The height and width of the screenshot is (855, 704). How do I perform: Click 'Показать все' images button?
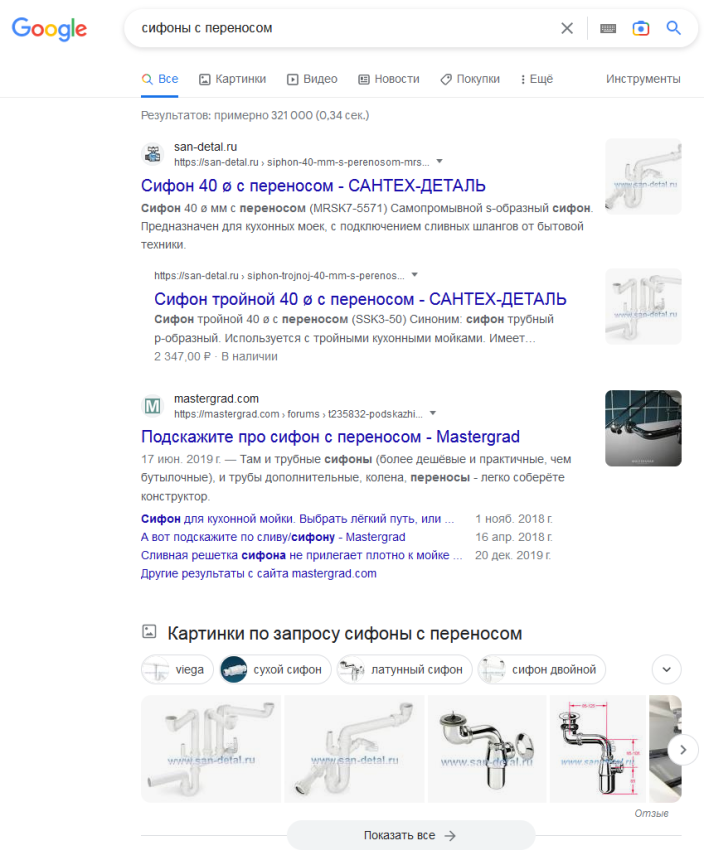click(410, 835)
